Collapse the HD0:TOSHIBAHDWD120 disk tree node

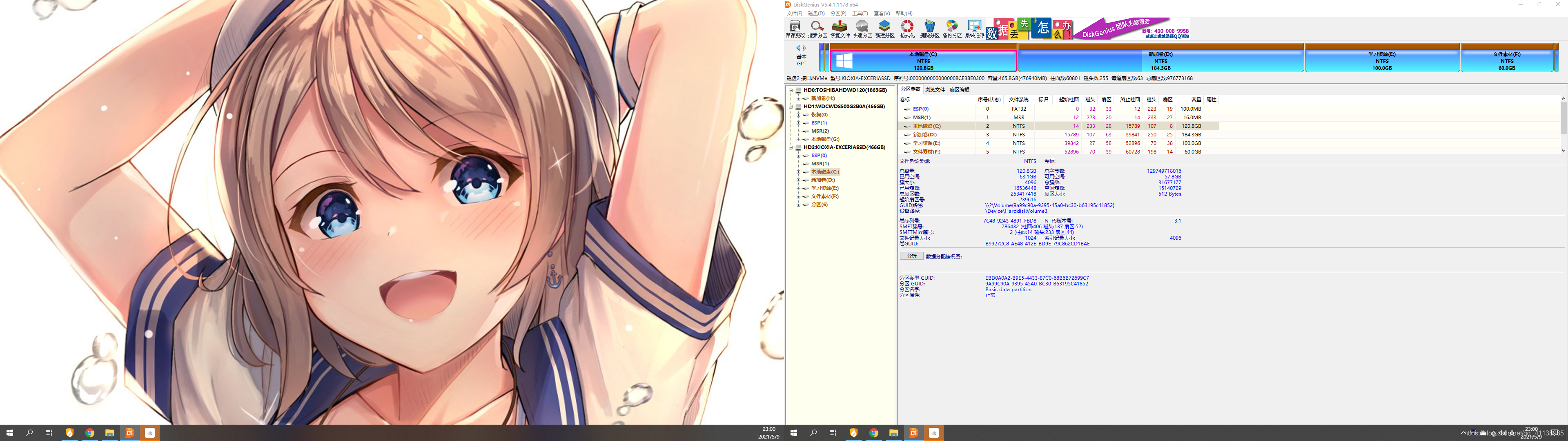pyautogui.click(x=791, y=90)
